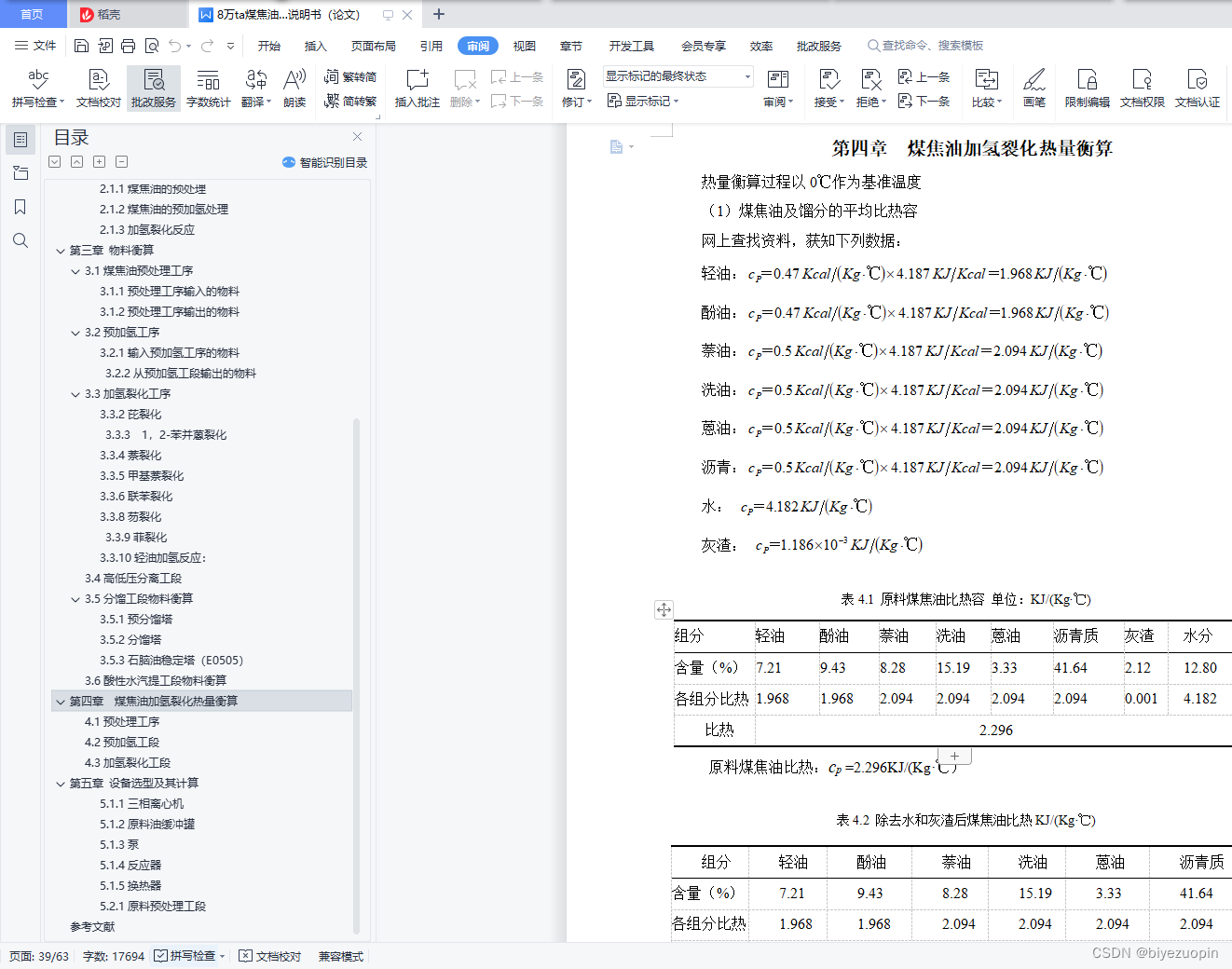Open new document tab with plus button
This screenshot has height=969, width=1232.
coord(439,14)
